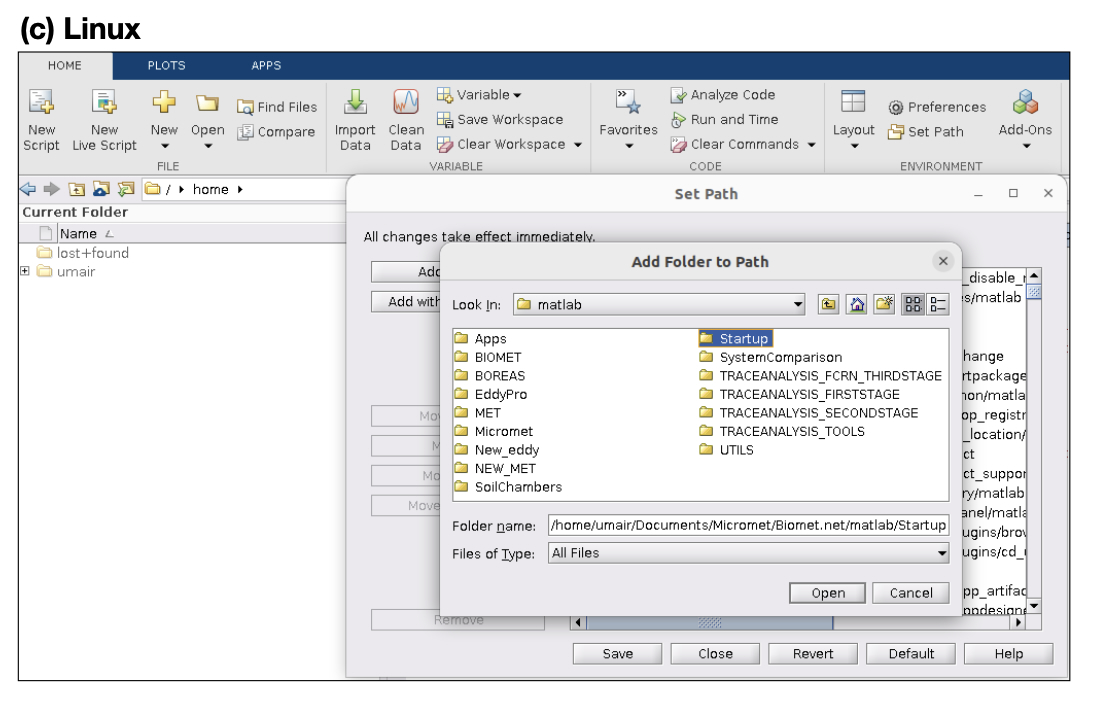Click the up one level folder icon in address bar
Viewport: 1097px width, 706px height.
tap(76, 189)
